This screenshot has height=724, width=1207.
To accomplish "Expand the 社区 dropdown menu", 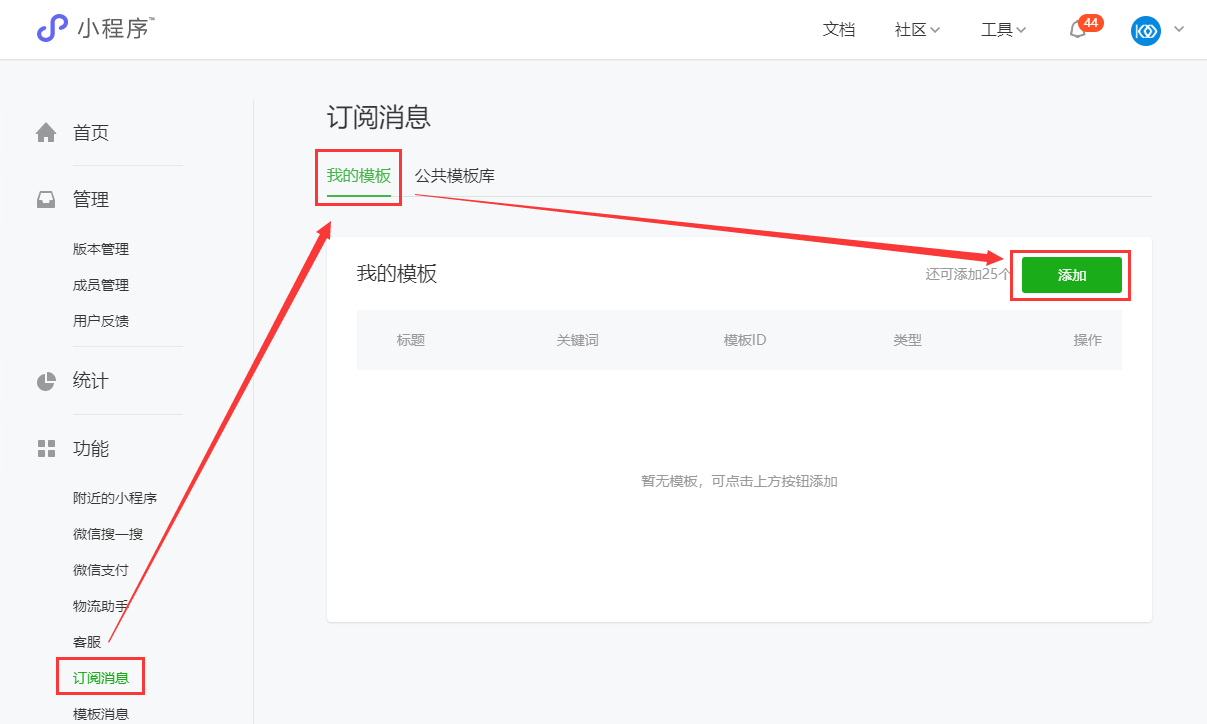I will [917, 30].
